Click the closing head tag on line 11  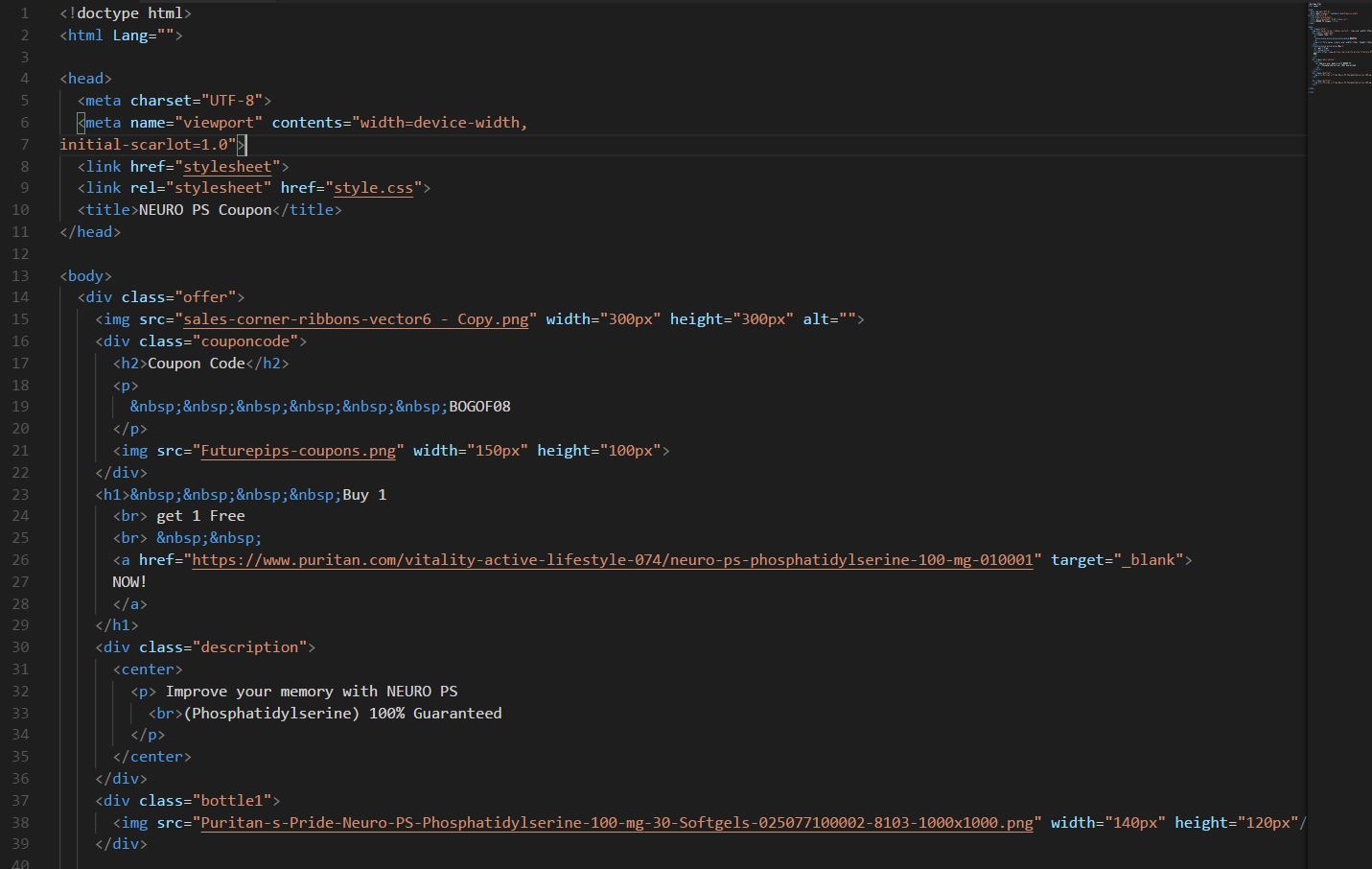point(90,232)
